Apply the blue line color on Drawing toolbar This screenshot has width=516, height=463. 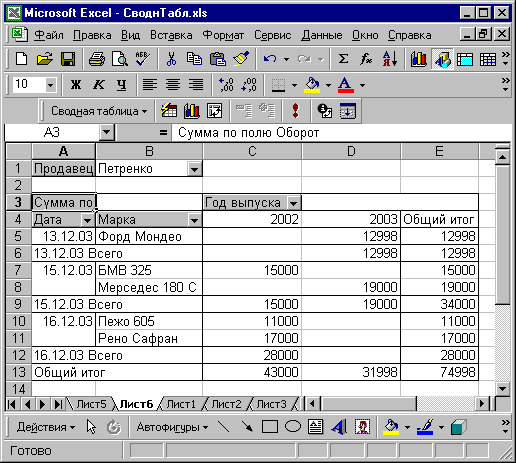tap(425, 427)
